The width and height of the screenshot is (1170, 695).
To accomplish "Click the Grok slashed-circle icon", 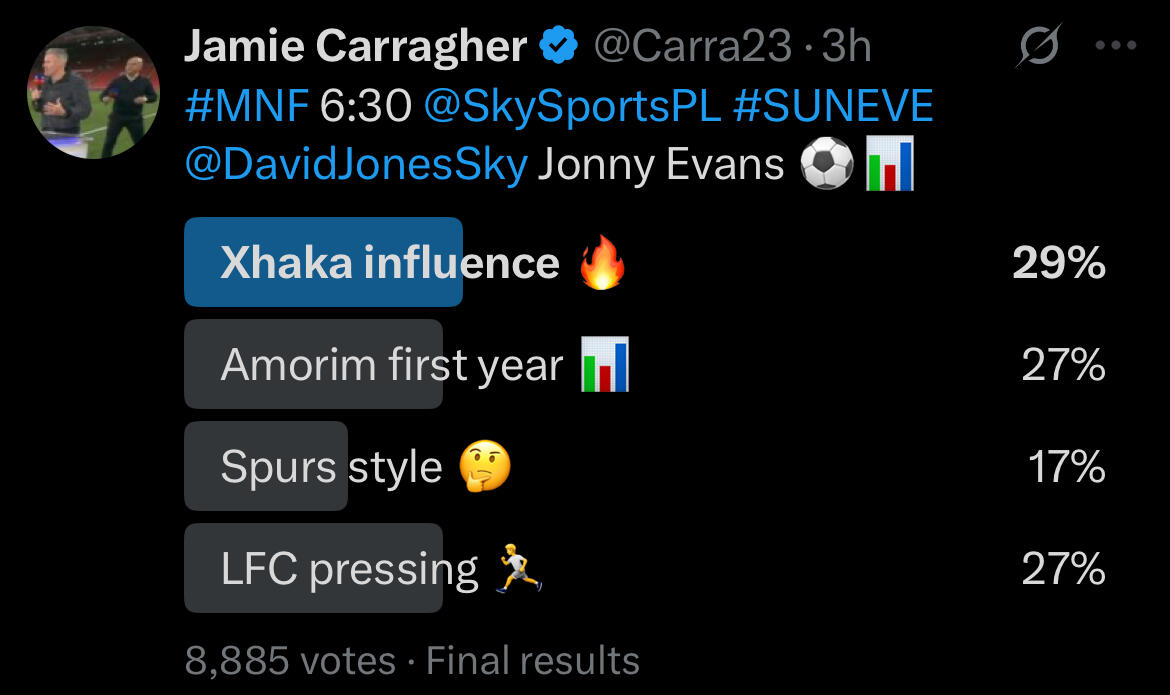I will pos(1038,46).
